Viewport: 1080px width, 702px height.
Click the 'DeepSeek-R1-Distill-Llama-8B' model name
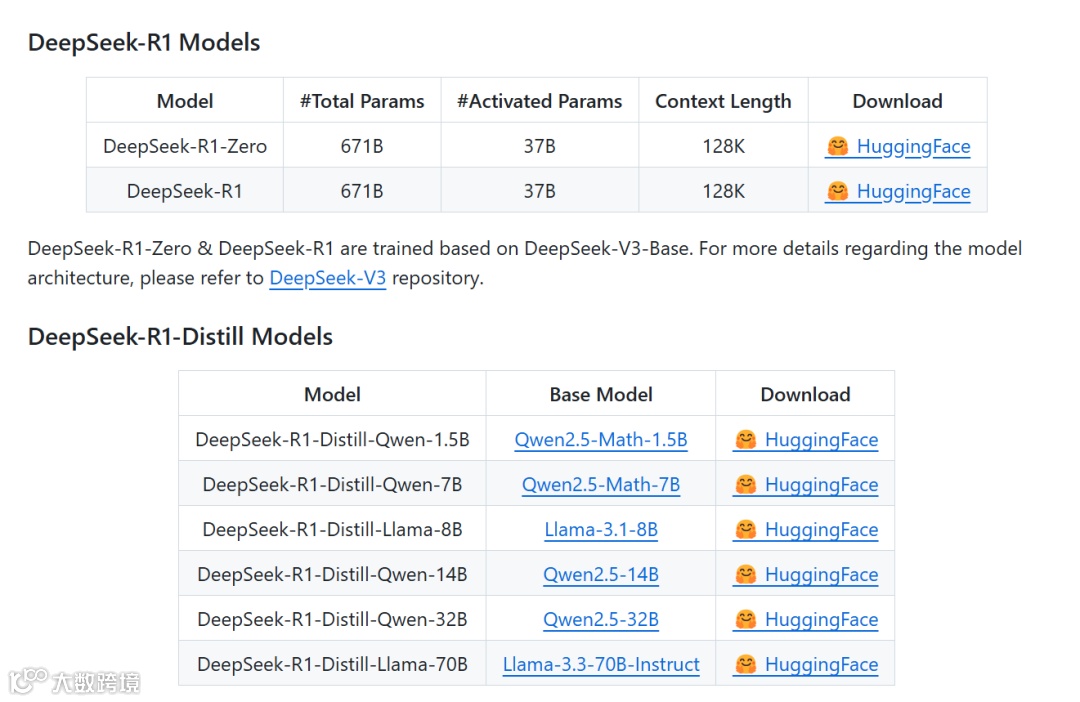click(x=332, y=529)
